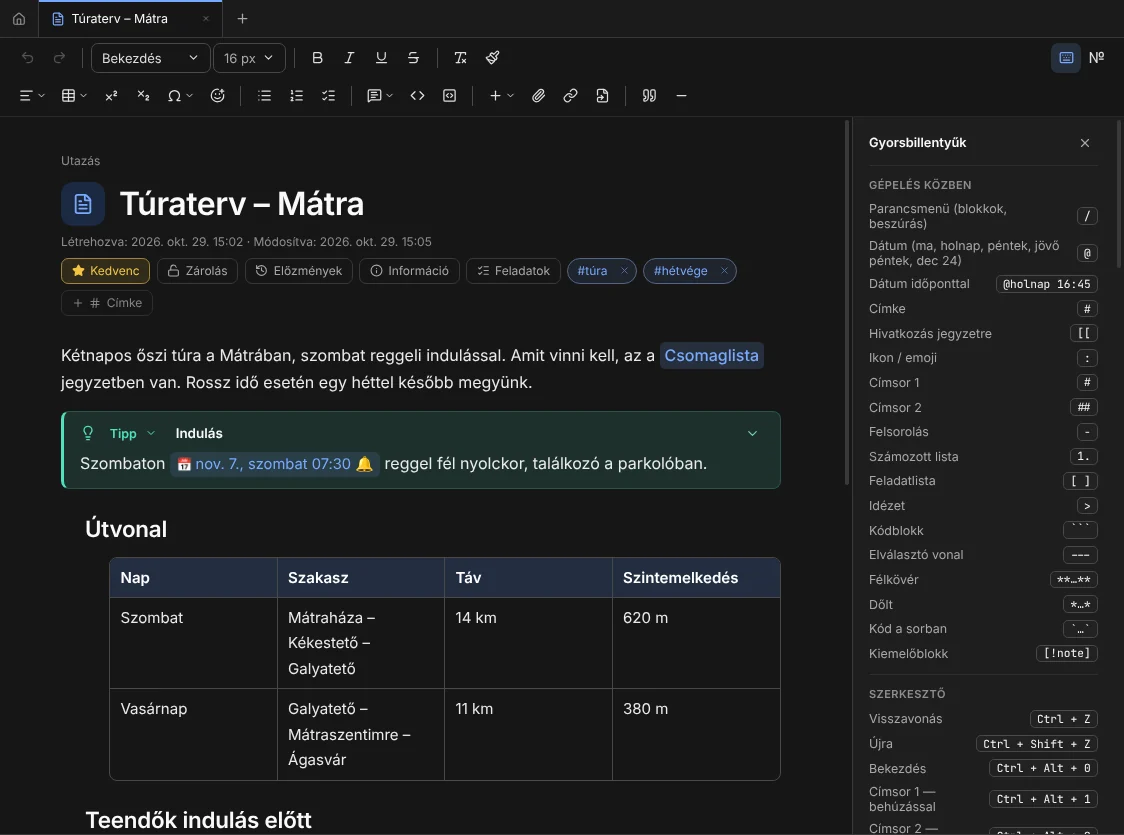Insert a numbered list
The height and width of the screenshot is (835, 1124).
pos(297,96)
